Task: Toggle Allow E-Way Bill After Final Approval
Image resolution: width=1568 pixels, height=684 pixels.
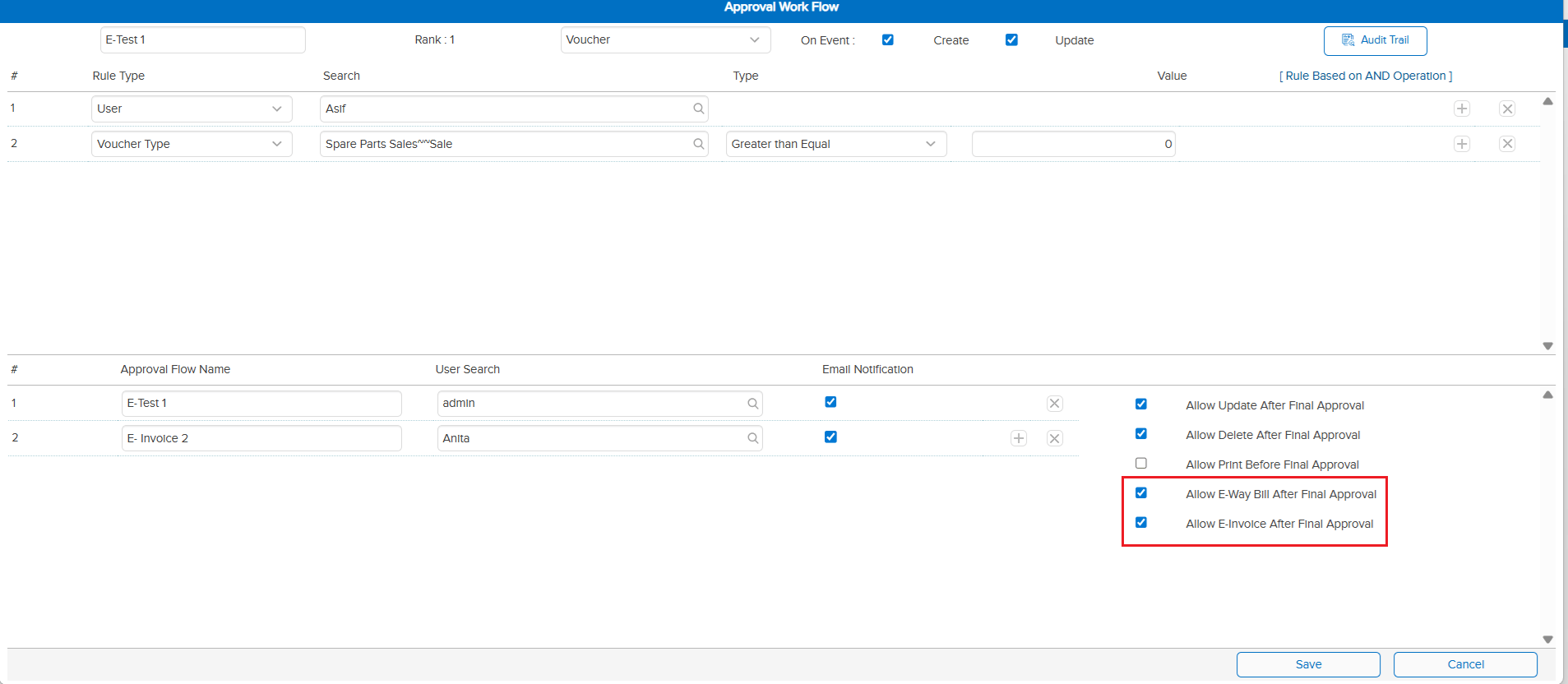Action: (x=1141, y=492)
